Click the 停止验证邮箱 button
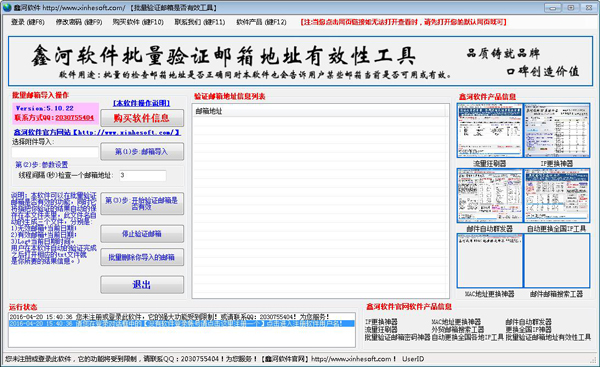Screen dimensions: 600x367 [x=142, y=234]
